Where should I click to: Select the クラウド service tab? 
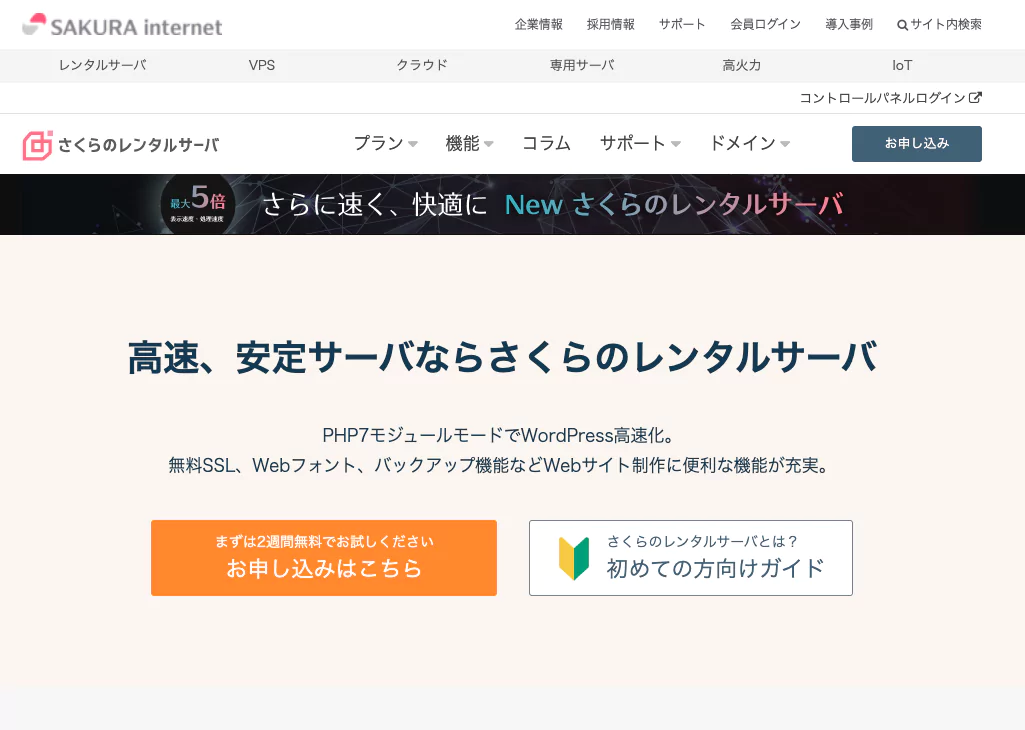422,66
